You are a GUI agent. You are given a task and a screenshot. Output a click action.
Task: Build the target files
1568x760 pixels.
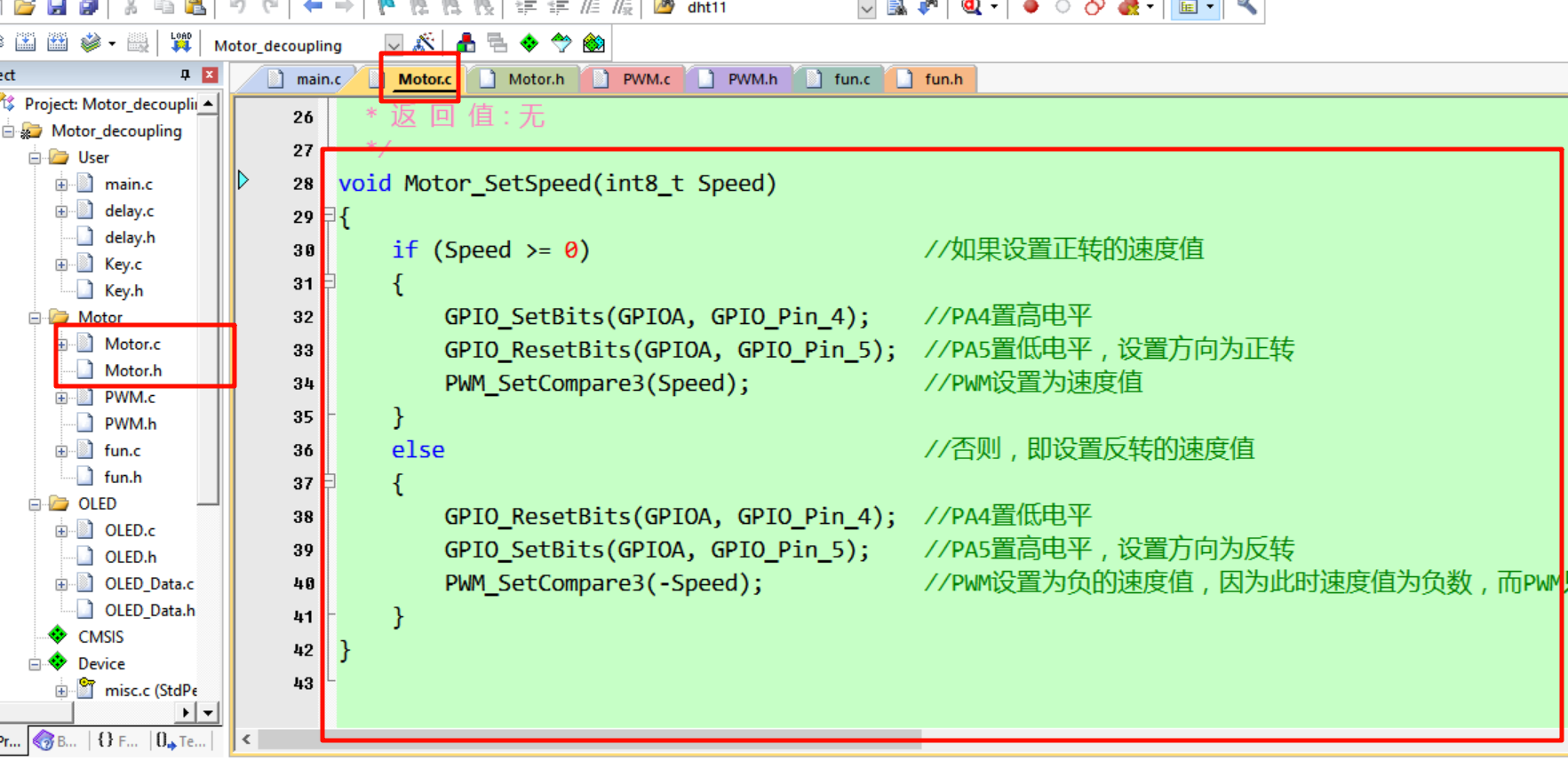[26, 43]
